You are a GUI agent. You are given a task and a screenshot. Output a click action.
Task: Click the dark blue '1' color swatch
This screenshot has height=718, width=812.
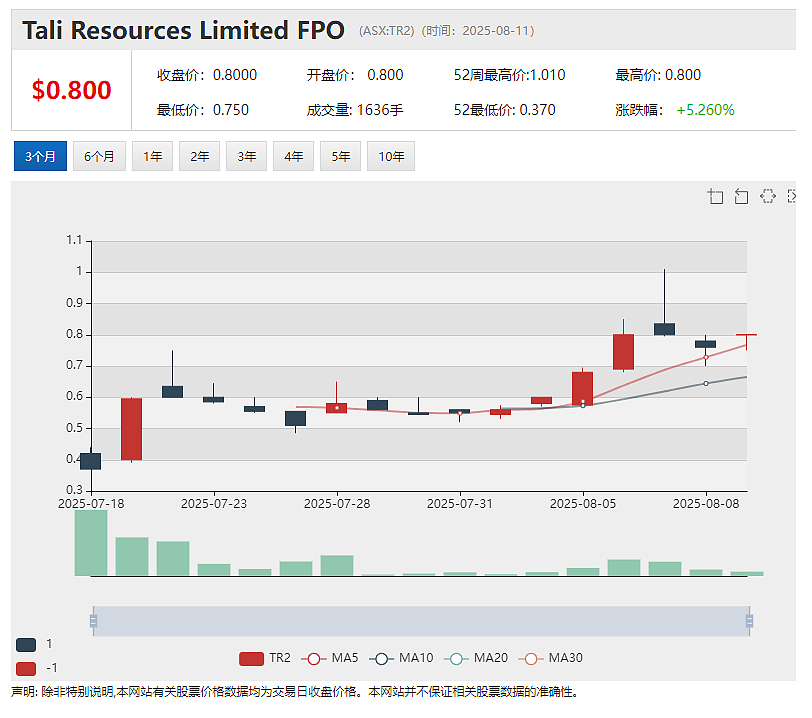26,644
